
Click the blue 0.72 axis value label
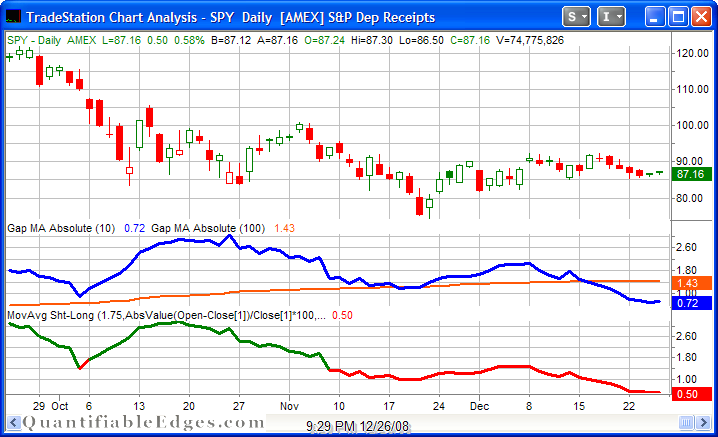(x=691, y=303)
